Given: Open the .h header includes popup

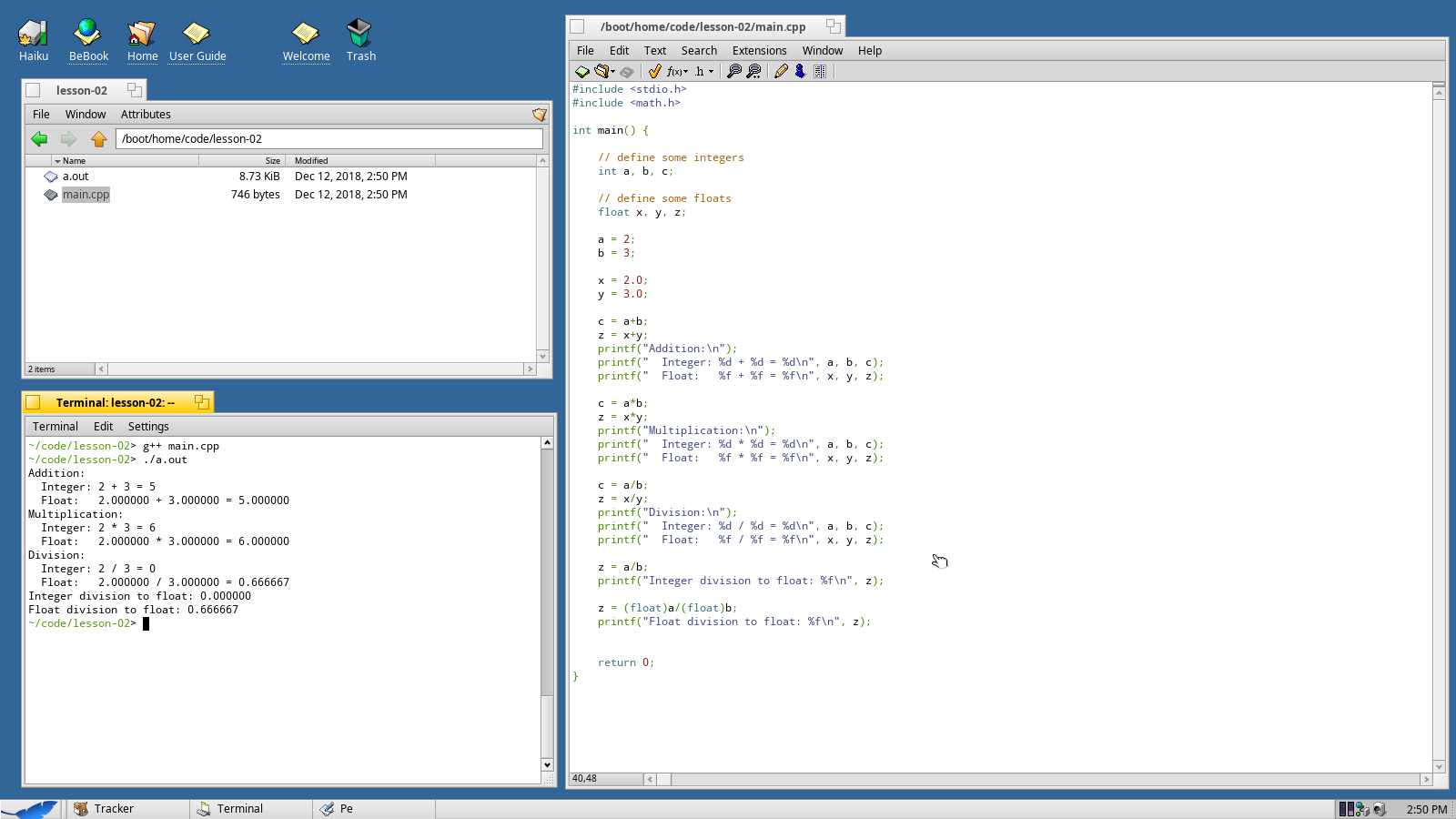Looking at the screenshot, I should coord(703,71).
